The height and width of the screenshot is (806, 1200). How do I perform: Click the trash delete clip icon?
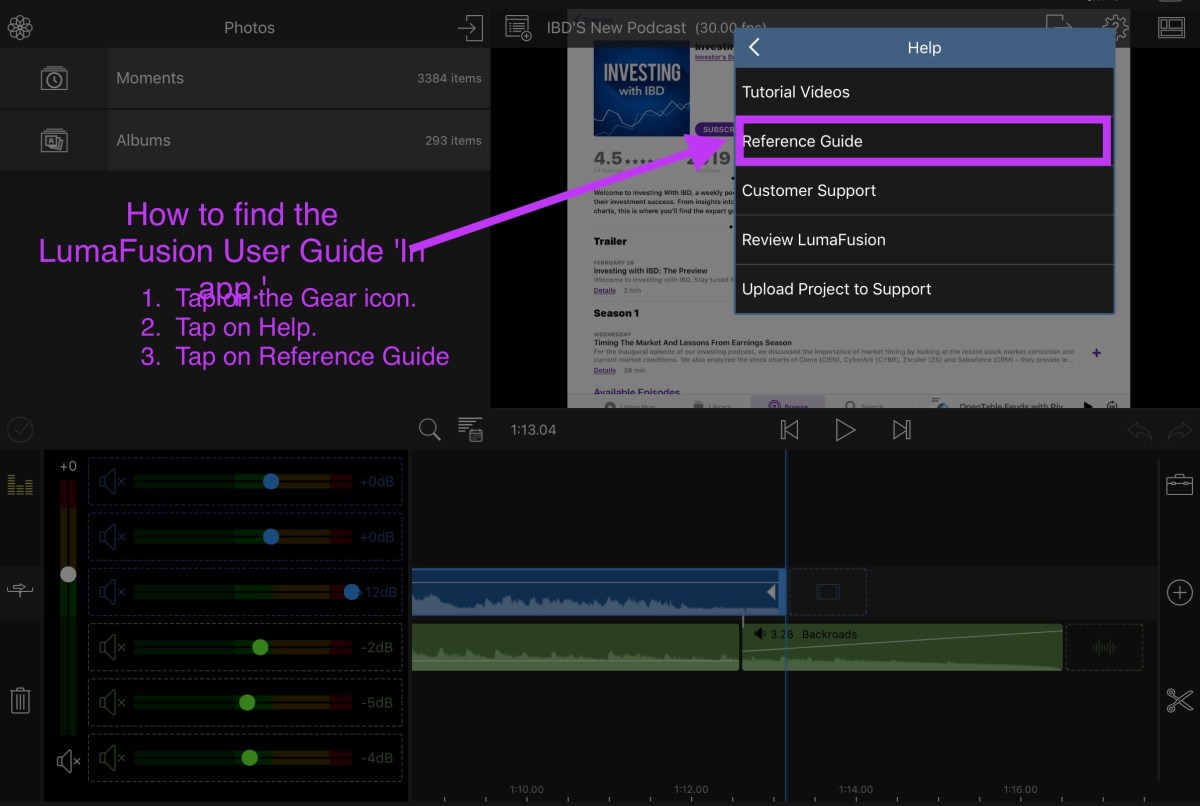point(20,700)
